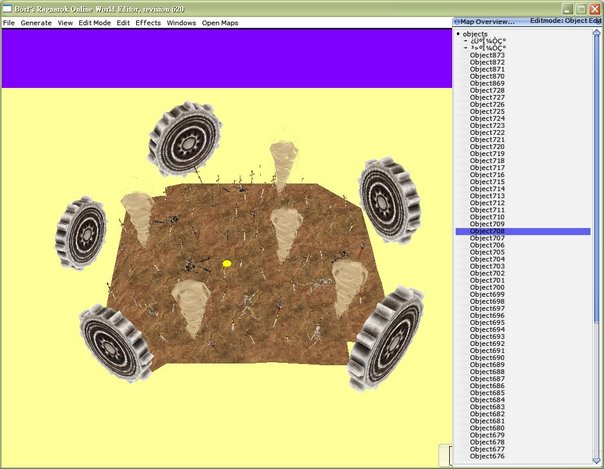
Task: Select Object689 in the object list
Action: pyautogui.click(x=487, y=365)
